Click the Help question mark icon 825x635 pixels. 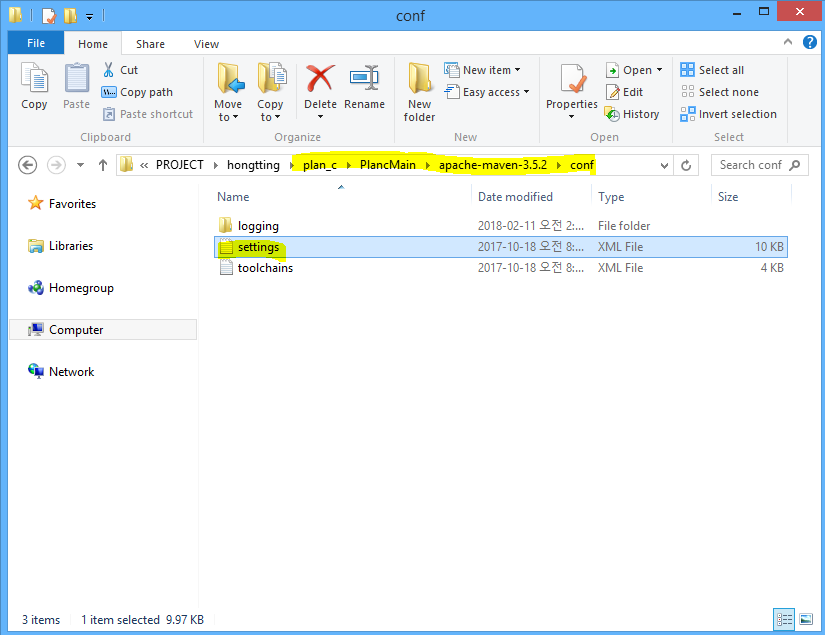point(808,43)
